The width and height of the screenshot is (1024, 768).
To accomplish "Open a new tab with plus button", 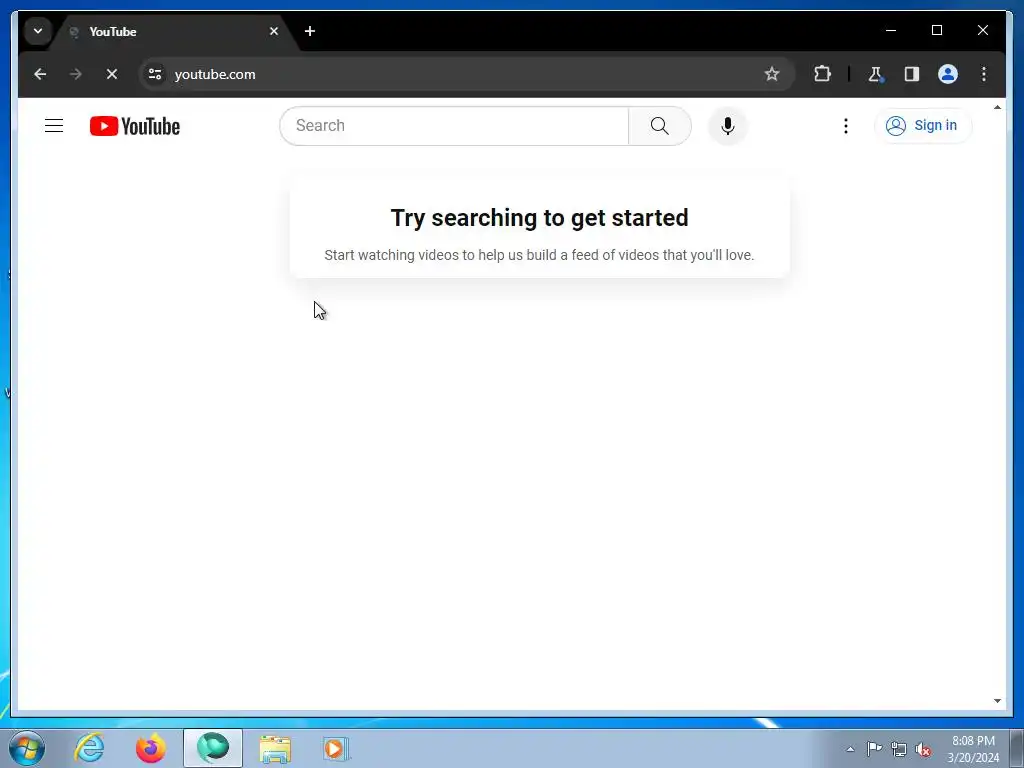I will (310, 31).
